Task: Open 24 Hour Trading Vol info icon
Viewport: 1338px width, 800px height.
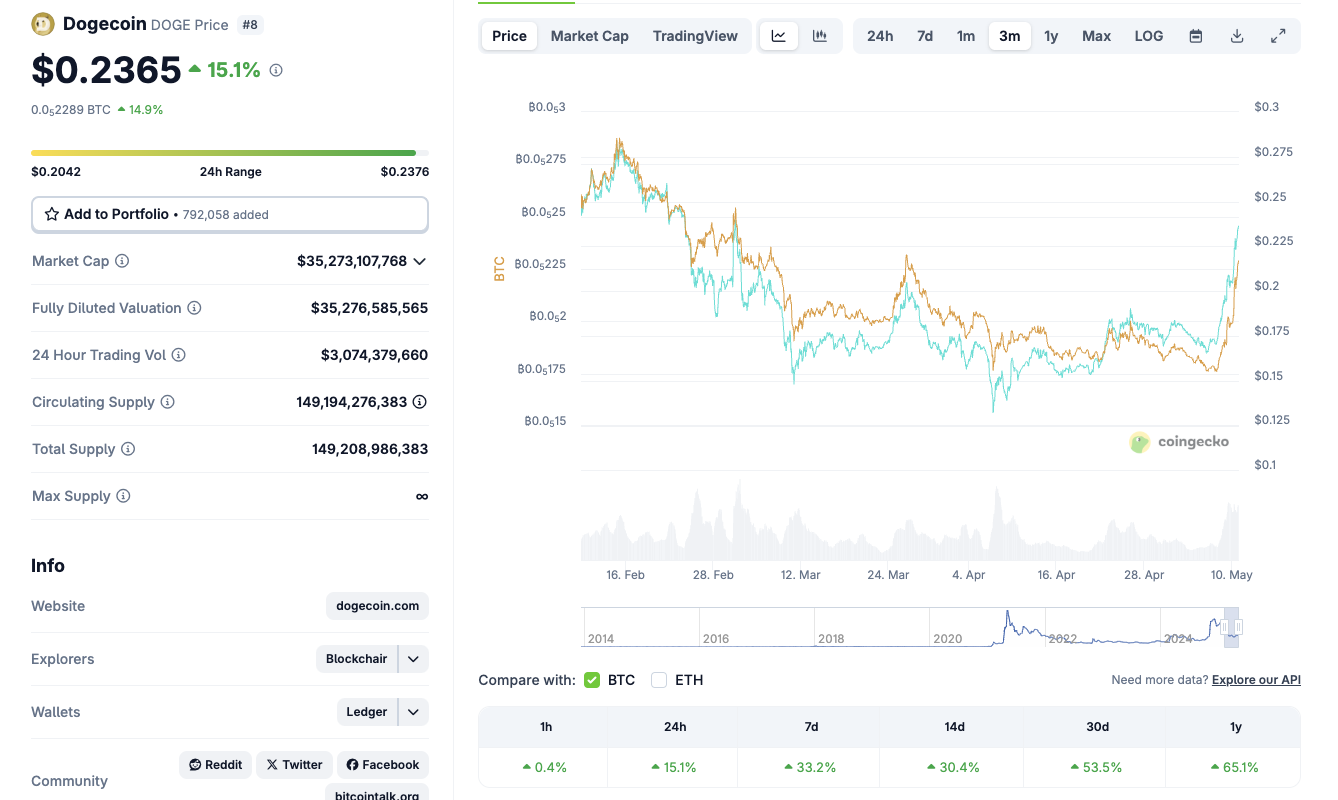Action: click(x=178, y=355)
